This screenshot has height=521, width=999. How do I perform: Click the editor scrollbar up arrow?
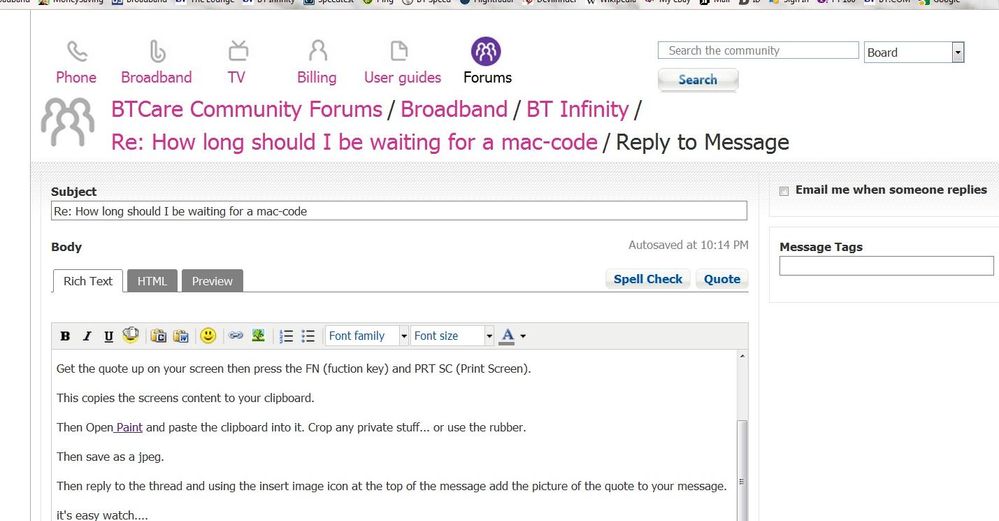[742, 356]
